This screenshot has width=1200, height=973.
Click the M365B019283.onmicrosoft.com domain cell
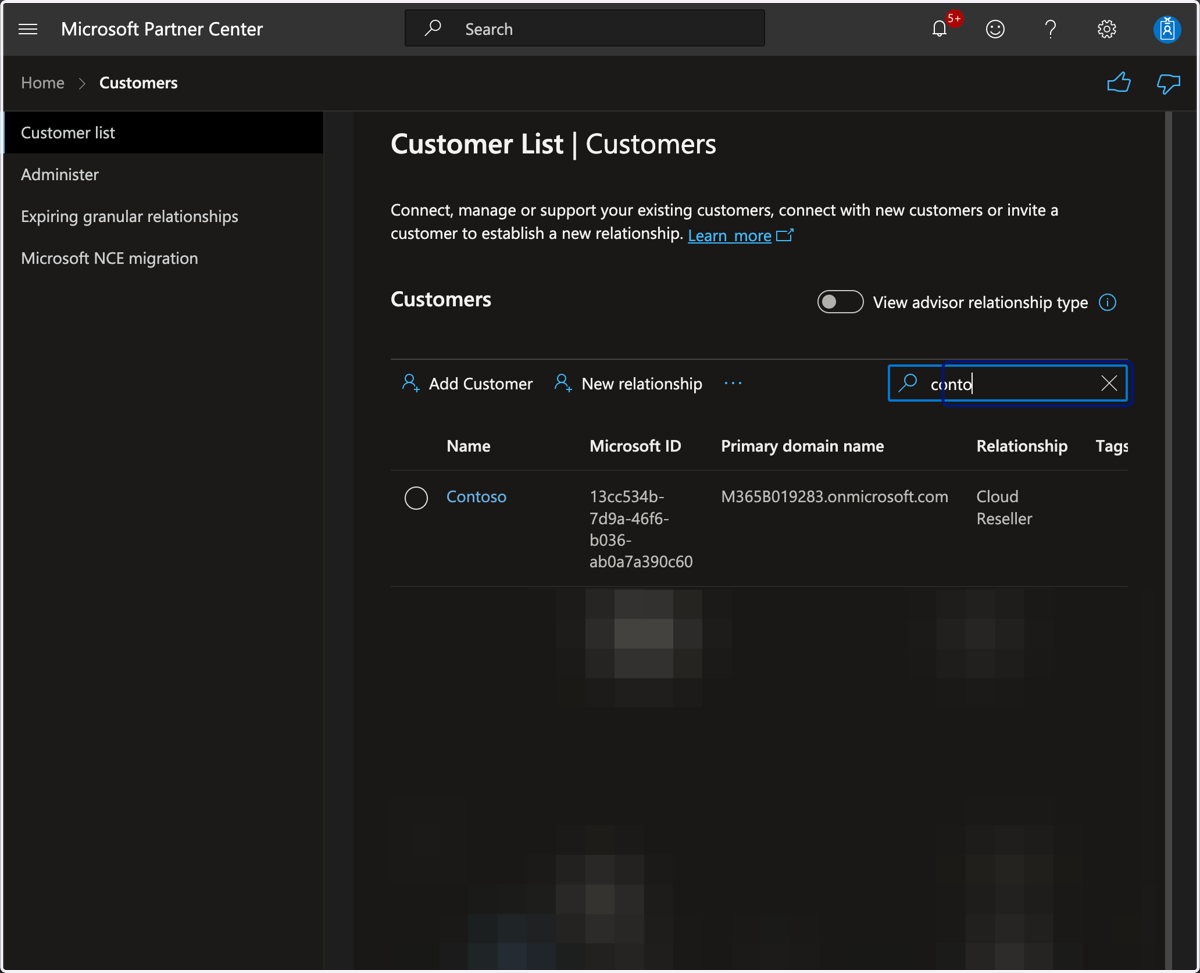pos(834,496)
